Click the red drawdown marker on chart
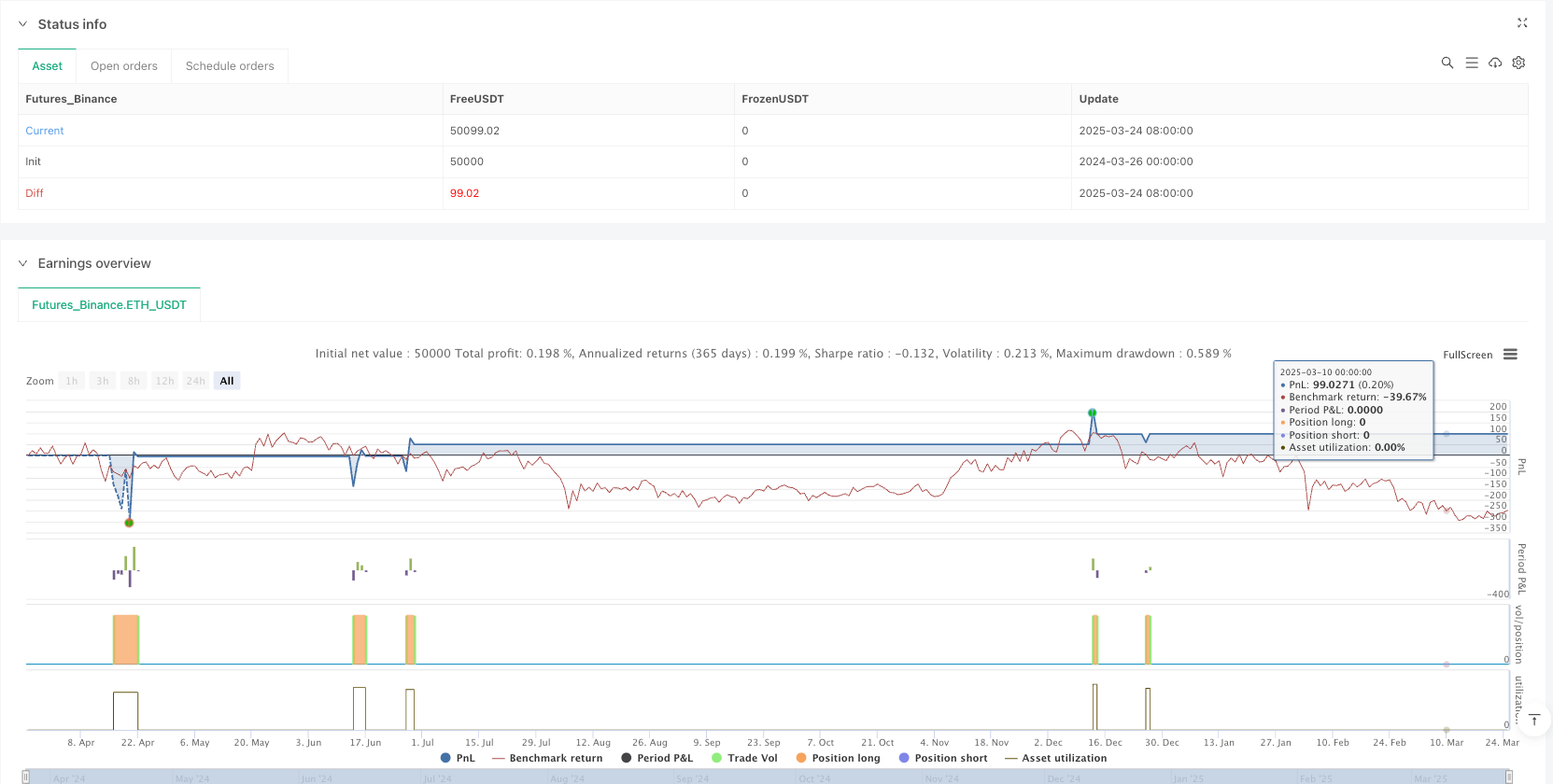Image resolution: width=1553 pixels, height=784 pixels. [x=129, y=523]
